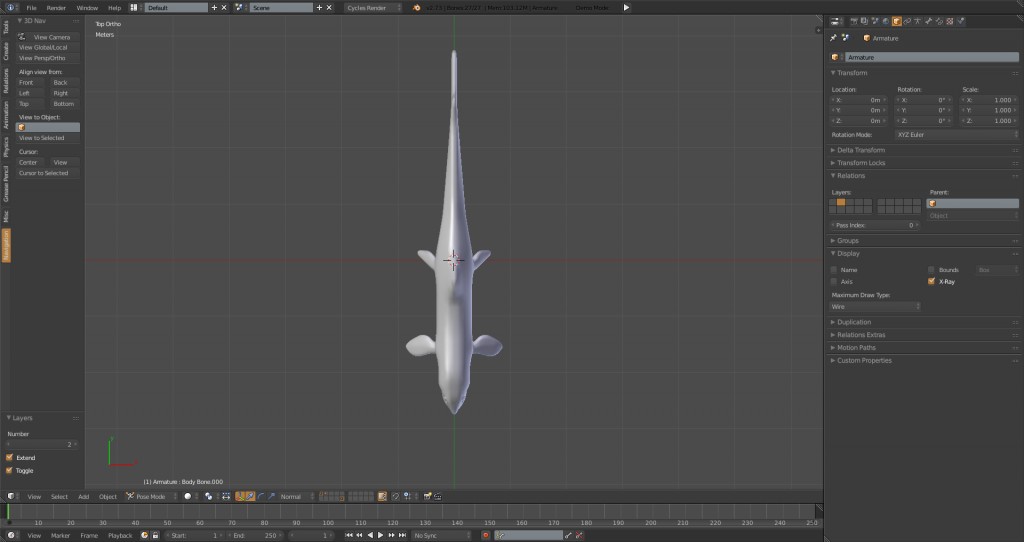Select the scale manipulator icon
The width and height of the screenshot is (1024, 542).
(x=272, y=496)
